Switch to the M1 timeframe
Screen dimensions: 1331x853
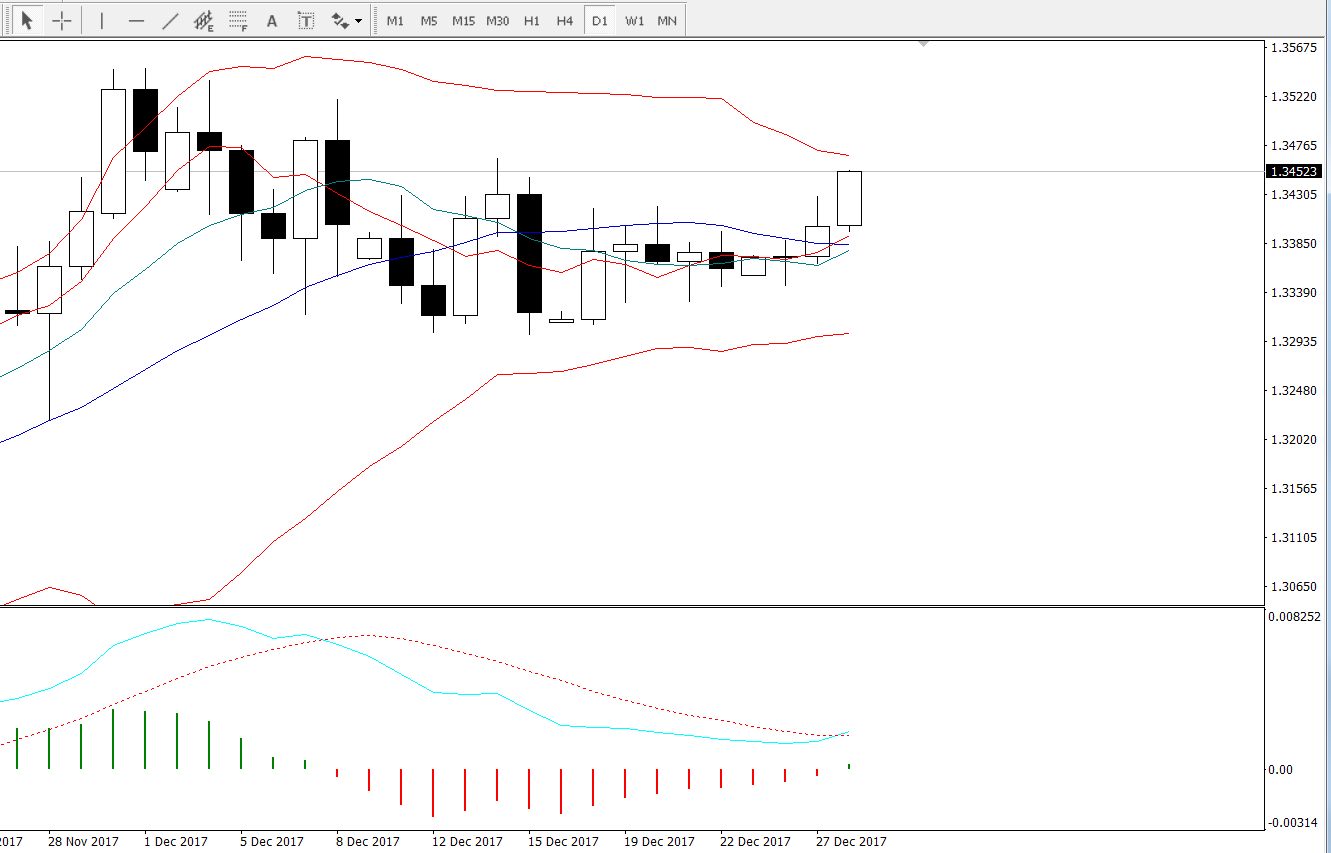click(x=395, y=21)
